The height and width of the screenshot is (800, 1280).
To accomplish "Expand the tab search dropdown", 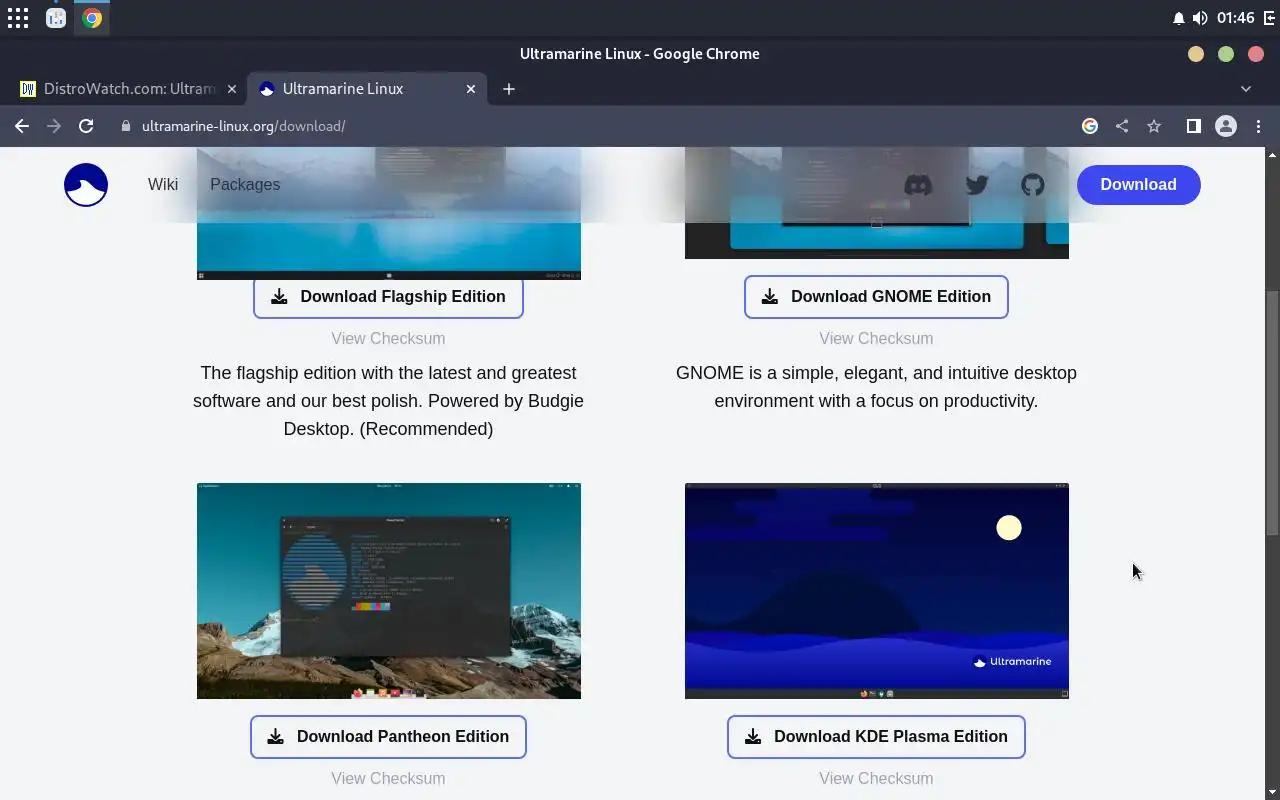I will 1246,89.
